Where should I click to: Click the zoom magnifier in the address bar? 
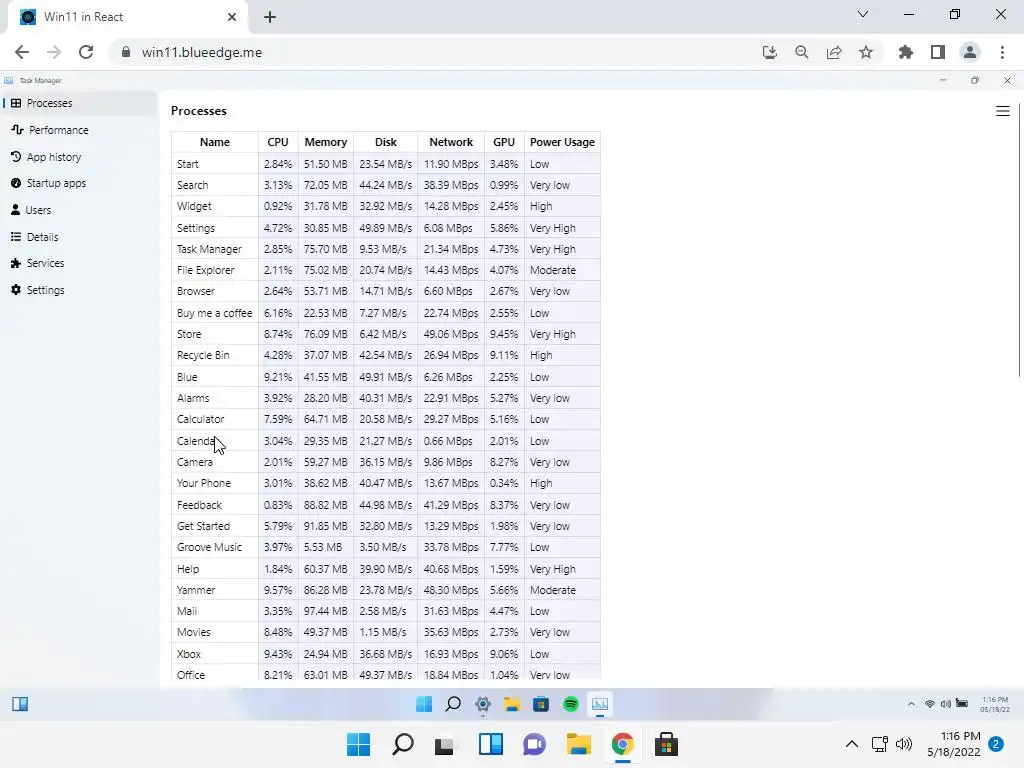click(802, 52)
